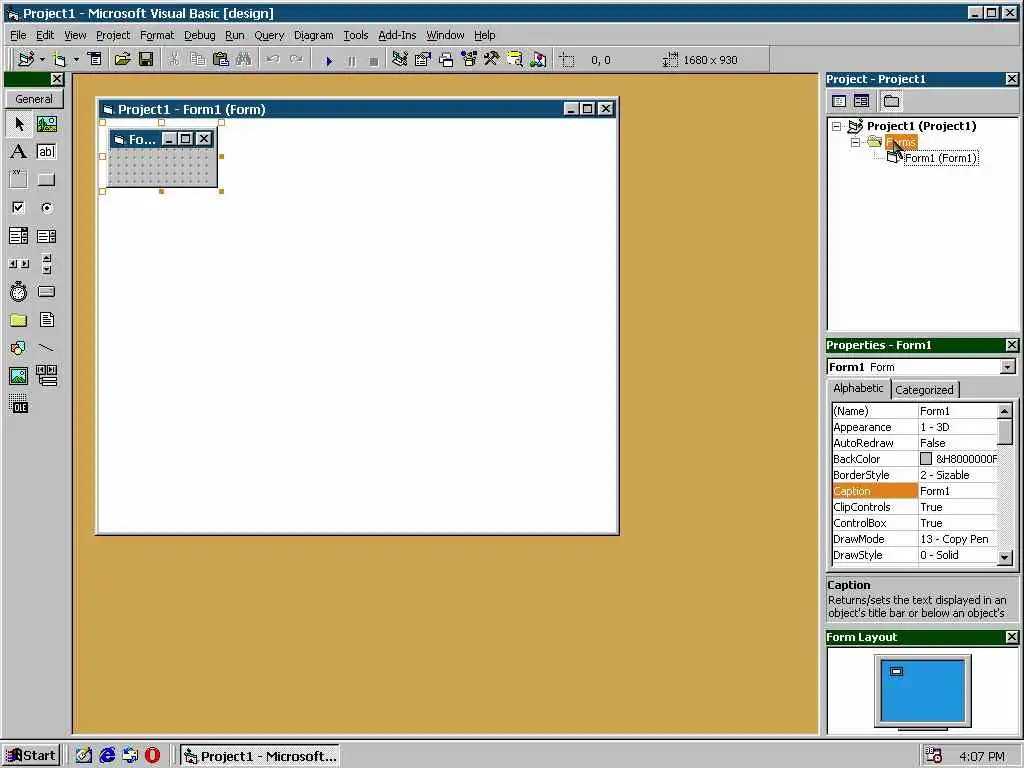The height and width of the screenshot is (768, 1024).
Task: Click the Windows Start button
Action: pyautogui.click(x=31, y=756)
